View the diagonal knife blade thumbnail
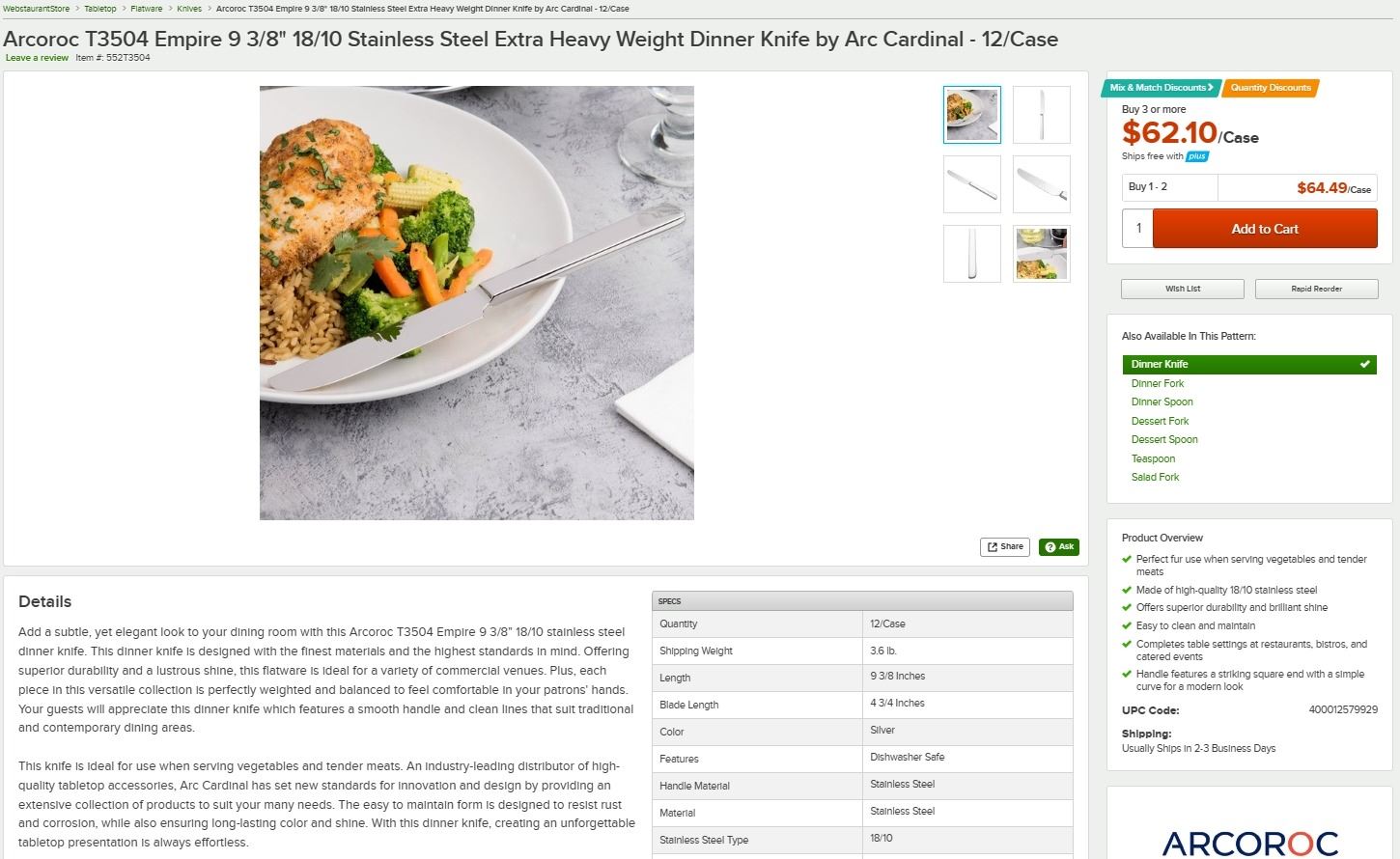The height and width of the screenshot is (859, 1400). (x=1042, y=184)
